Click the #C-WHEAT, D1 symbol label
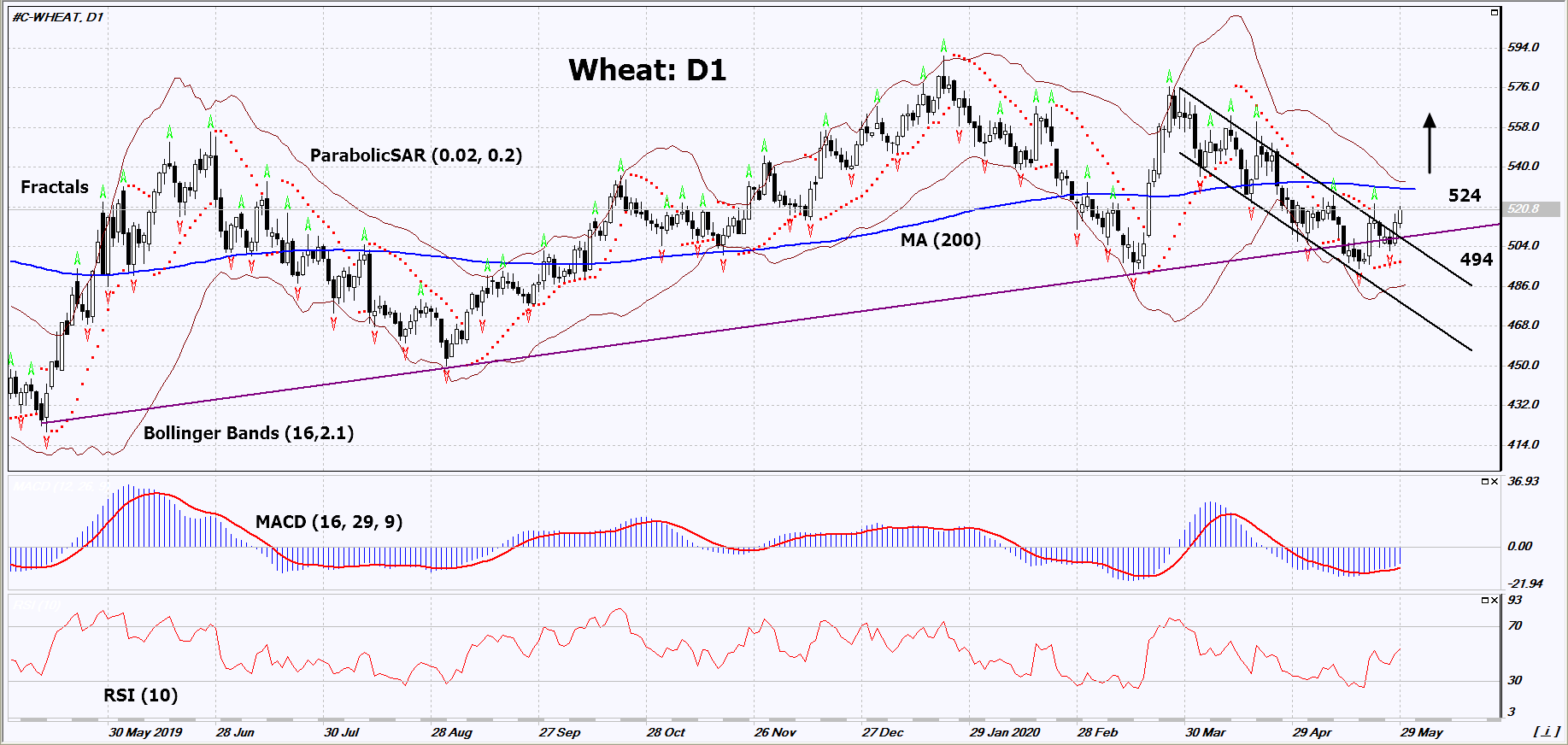This screenshot has width=1568, height=745. coord(57,17)
